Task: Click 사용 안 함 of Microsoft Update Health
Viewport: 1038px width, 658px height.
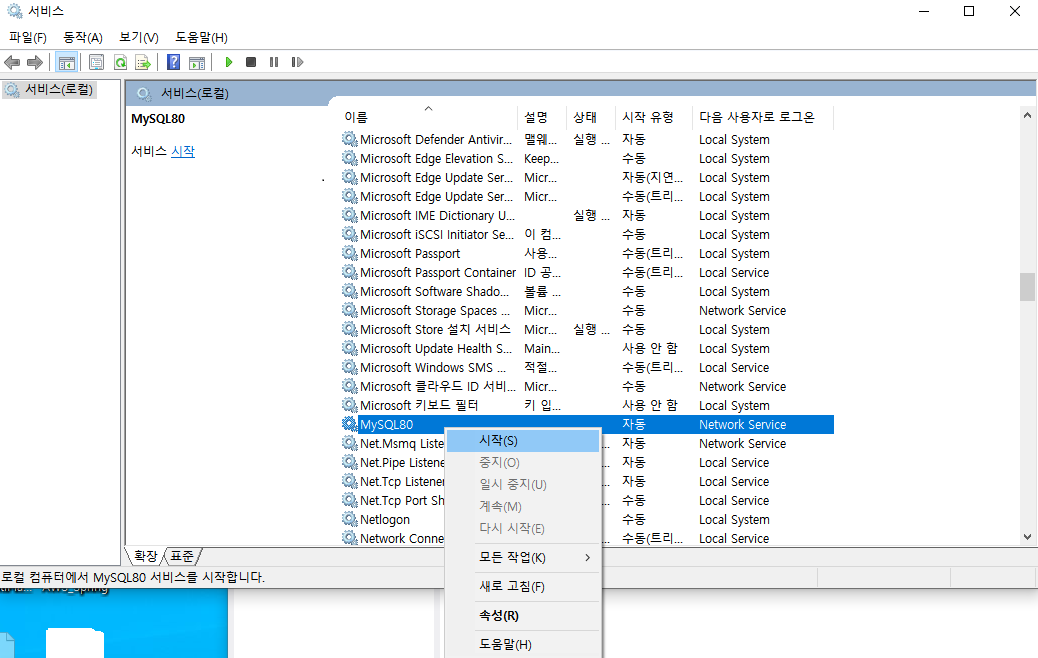Action: click(x=650, y=348)
